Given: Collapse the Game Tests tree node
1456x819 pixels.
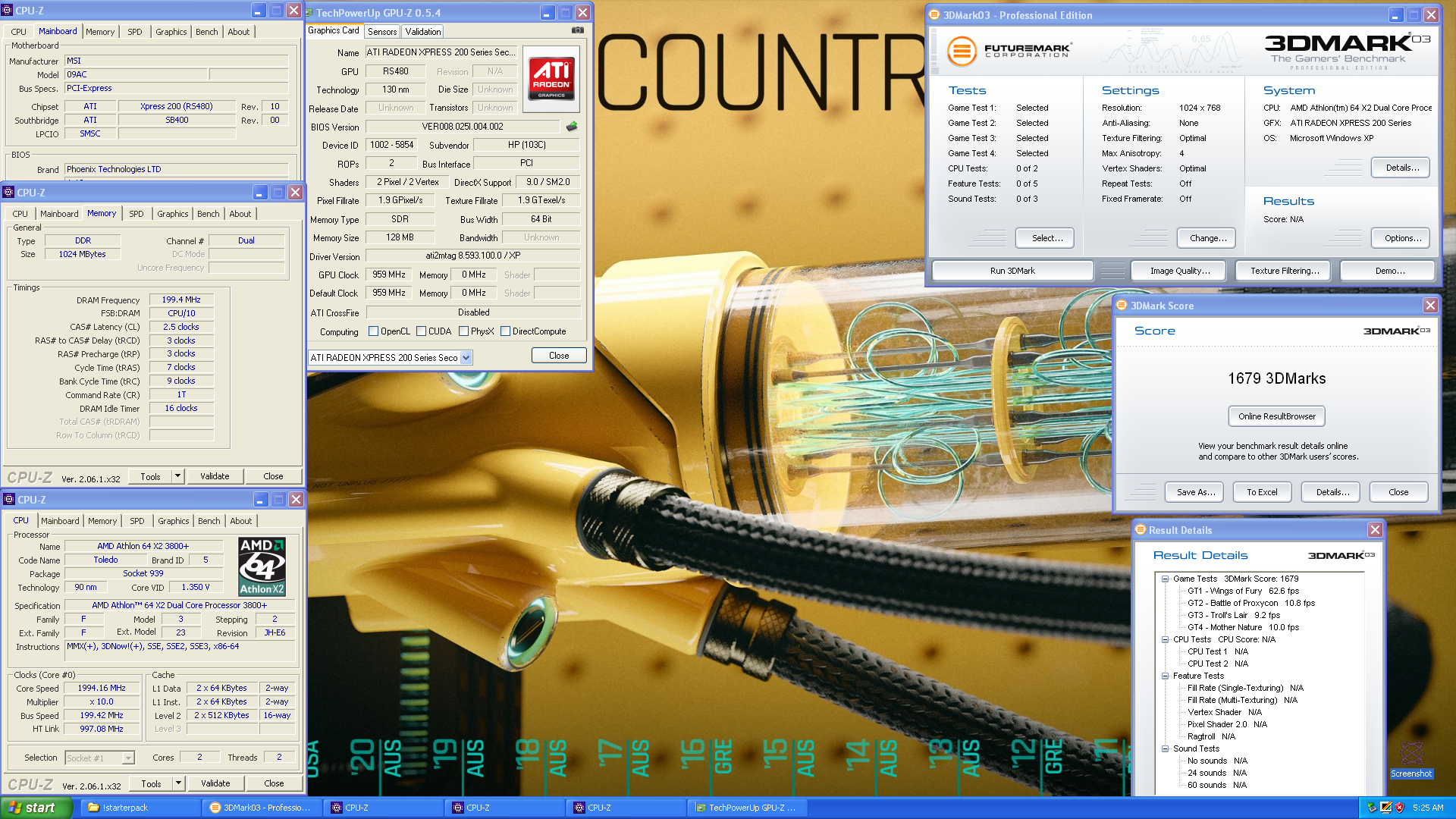Looking at the screenshot, I should pos(1165,579).
